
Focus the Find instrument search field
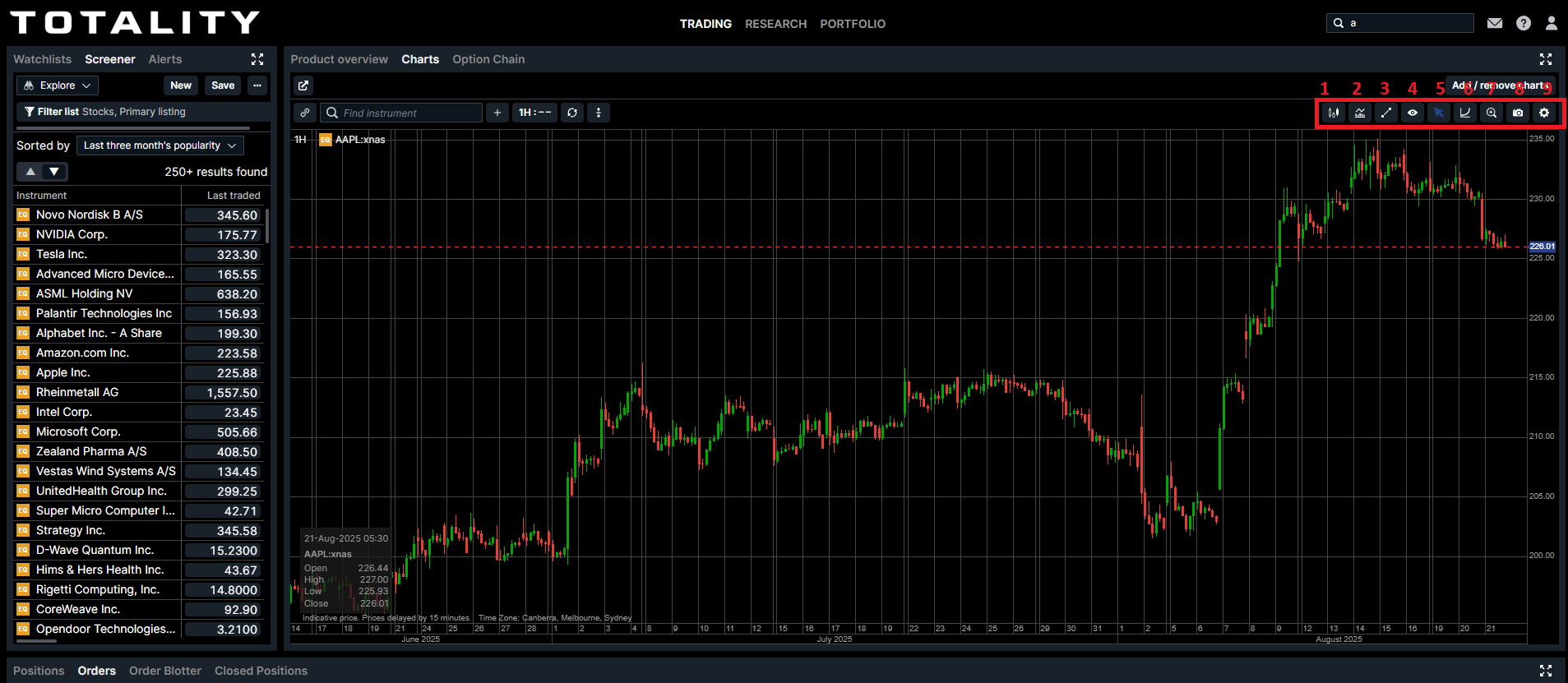(401, 113)
